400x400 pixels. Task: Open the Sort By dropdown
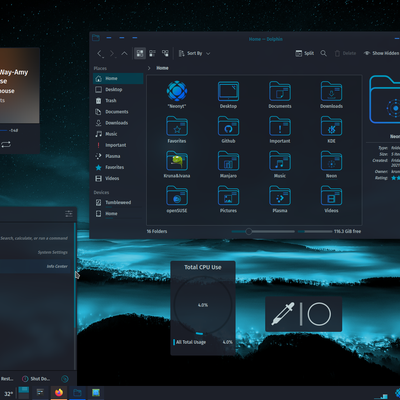pyautogui.click(x=194, y=53)
